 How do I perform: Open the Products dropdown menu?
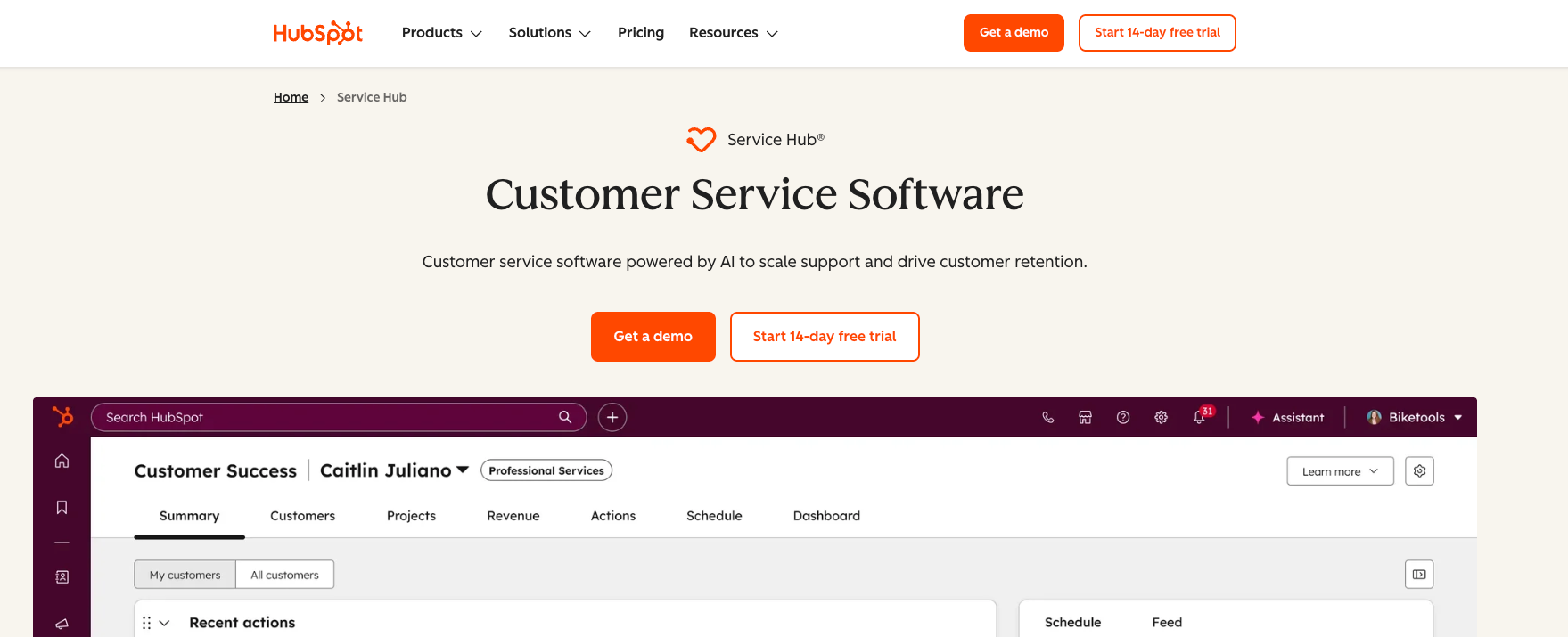tap(442, 33)
